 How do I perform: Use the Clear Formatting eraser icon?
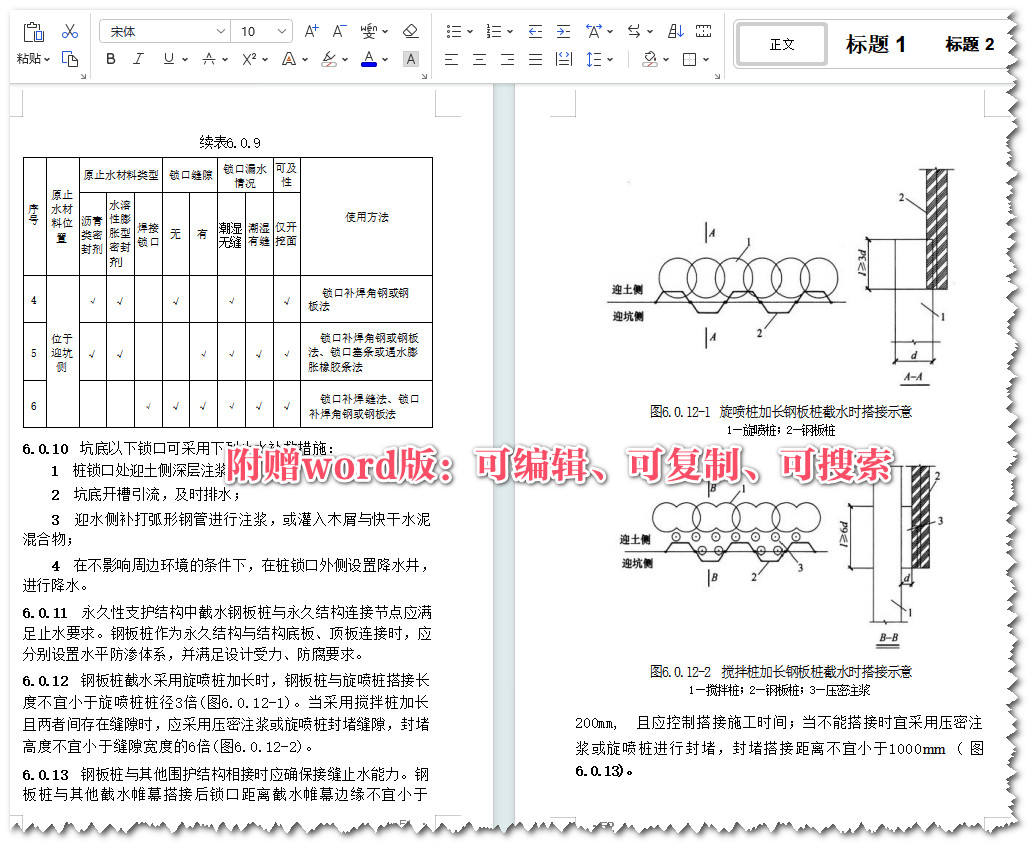pyautogui.click(x=409, y=31)
